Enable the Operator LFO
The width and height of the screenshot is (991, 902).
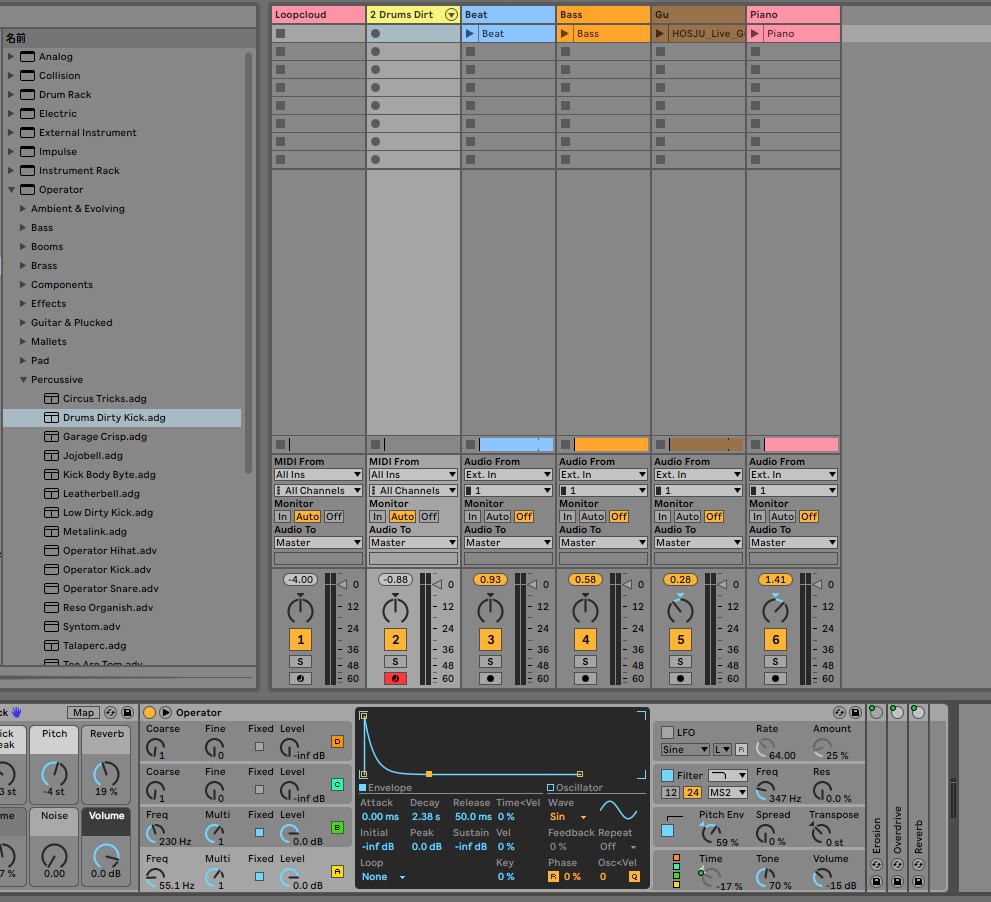[667, 732]
